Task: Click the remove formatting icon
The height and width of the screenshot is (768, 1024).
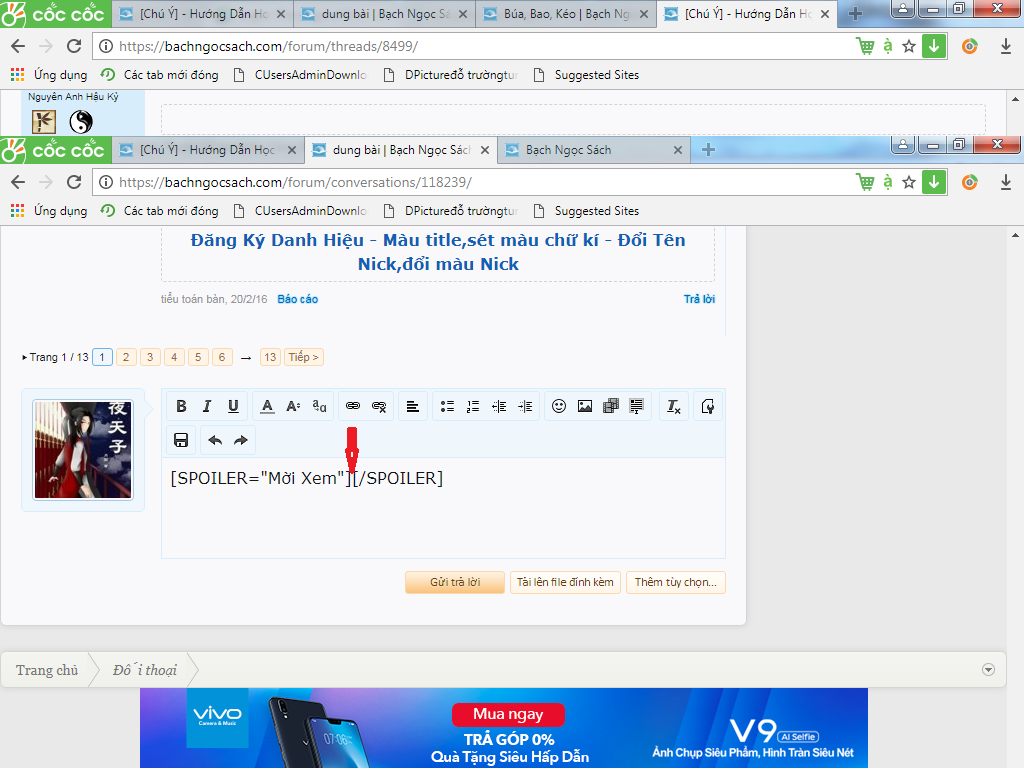Action: [674, 406]
